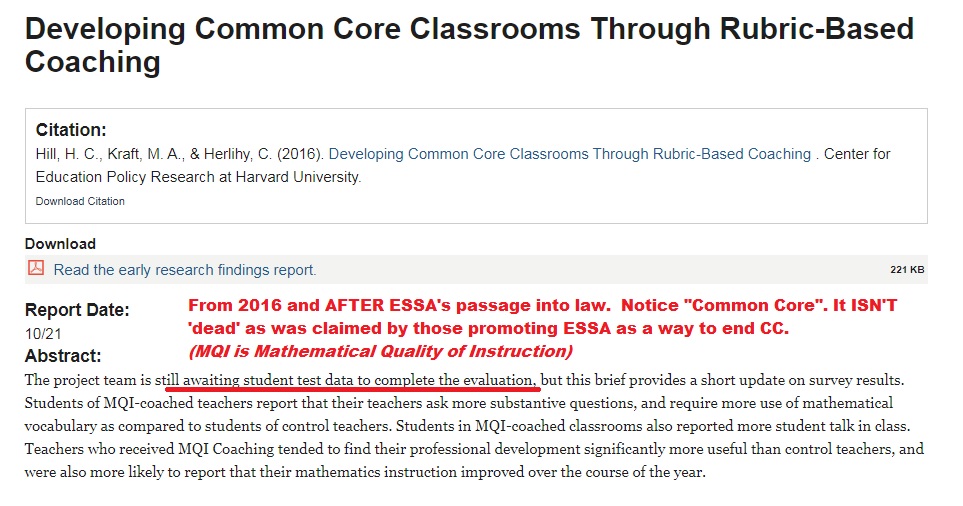Click the Download Citation link

[80, 201]
